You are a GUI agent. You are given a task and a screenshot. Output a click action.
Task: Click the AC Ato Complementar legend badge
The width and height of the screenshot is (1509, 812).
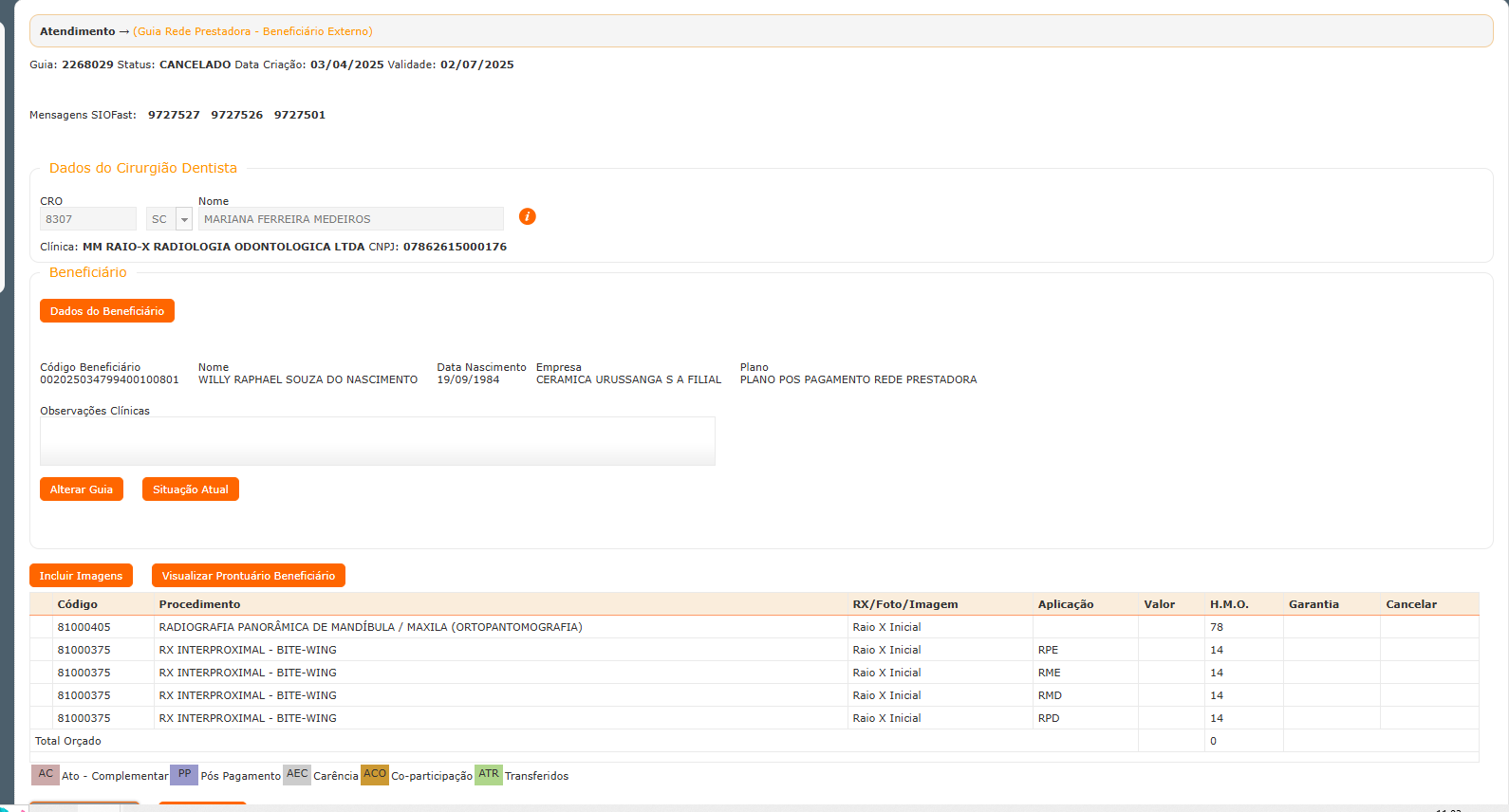(46, 775)
